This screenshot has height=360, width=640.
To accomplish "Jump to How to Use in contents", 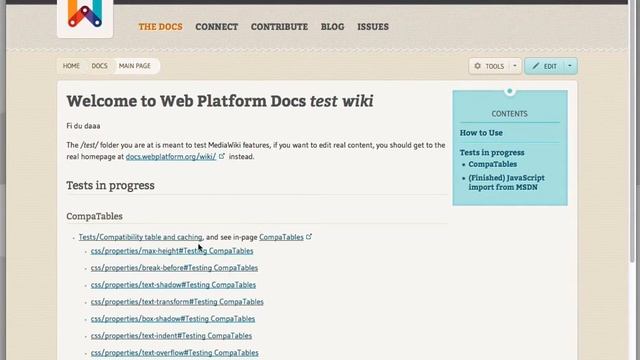I will 481,133.
